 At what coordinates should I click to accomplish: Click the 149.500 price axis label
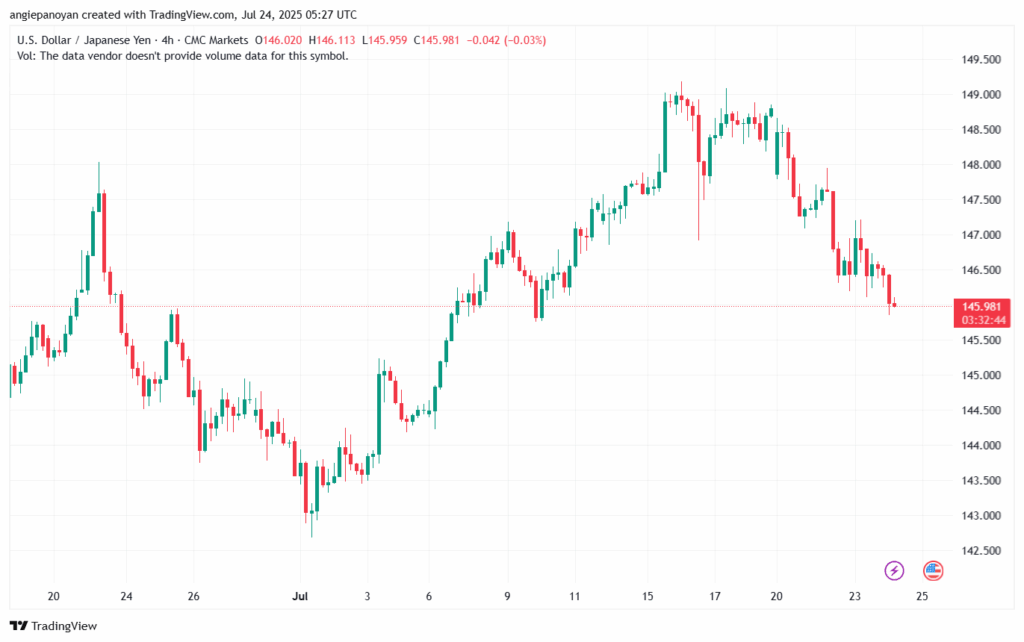click(981, 59)
